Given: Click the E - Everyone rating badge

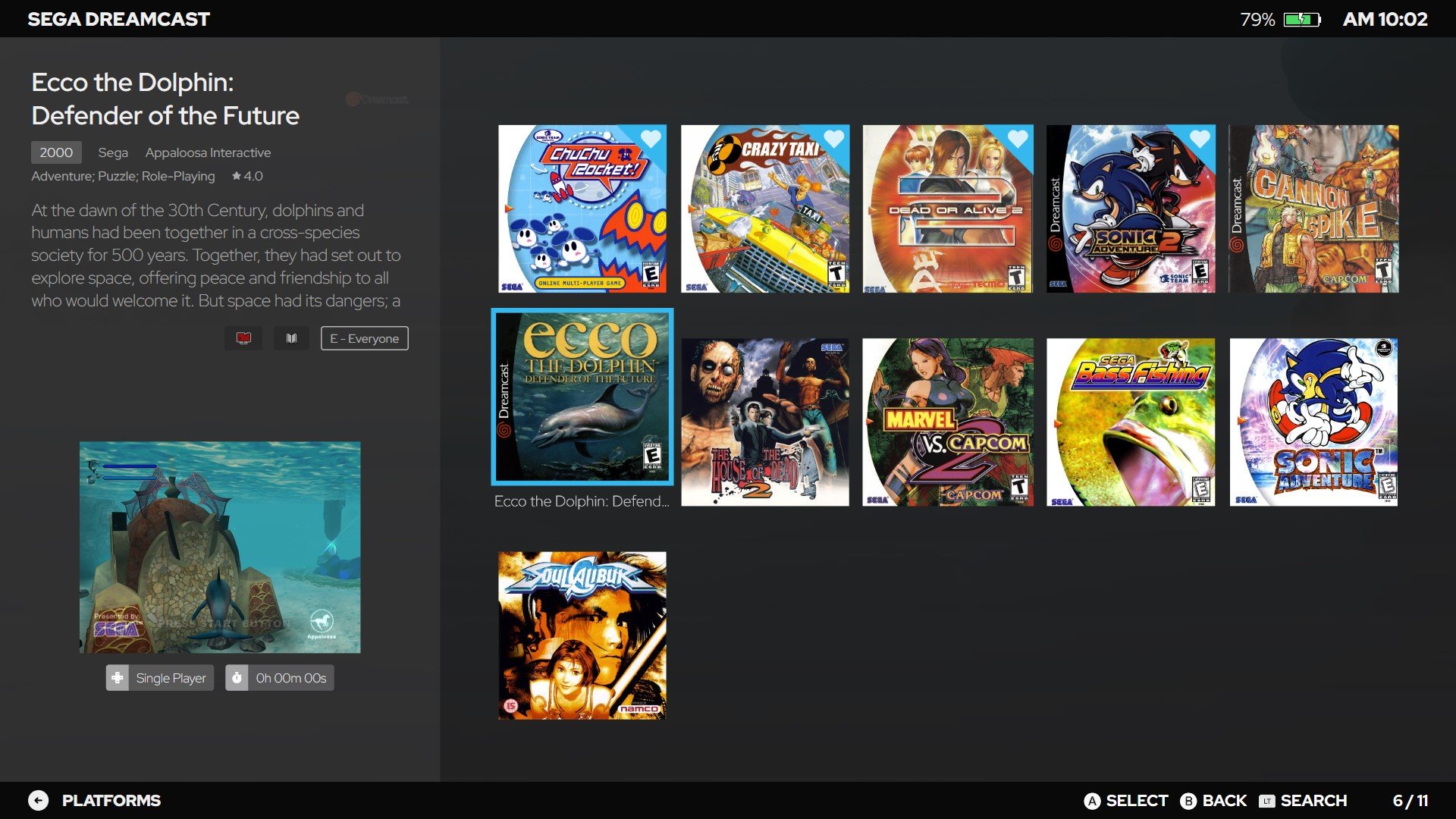Looking at the screenshot, I should click(364, 338).
